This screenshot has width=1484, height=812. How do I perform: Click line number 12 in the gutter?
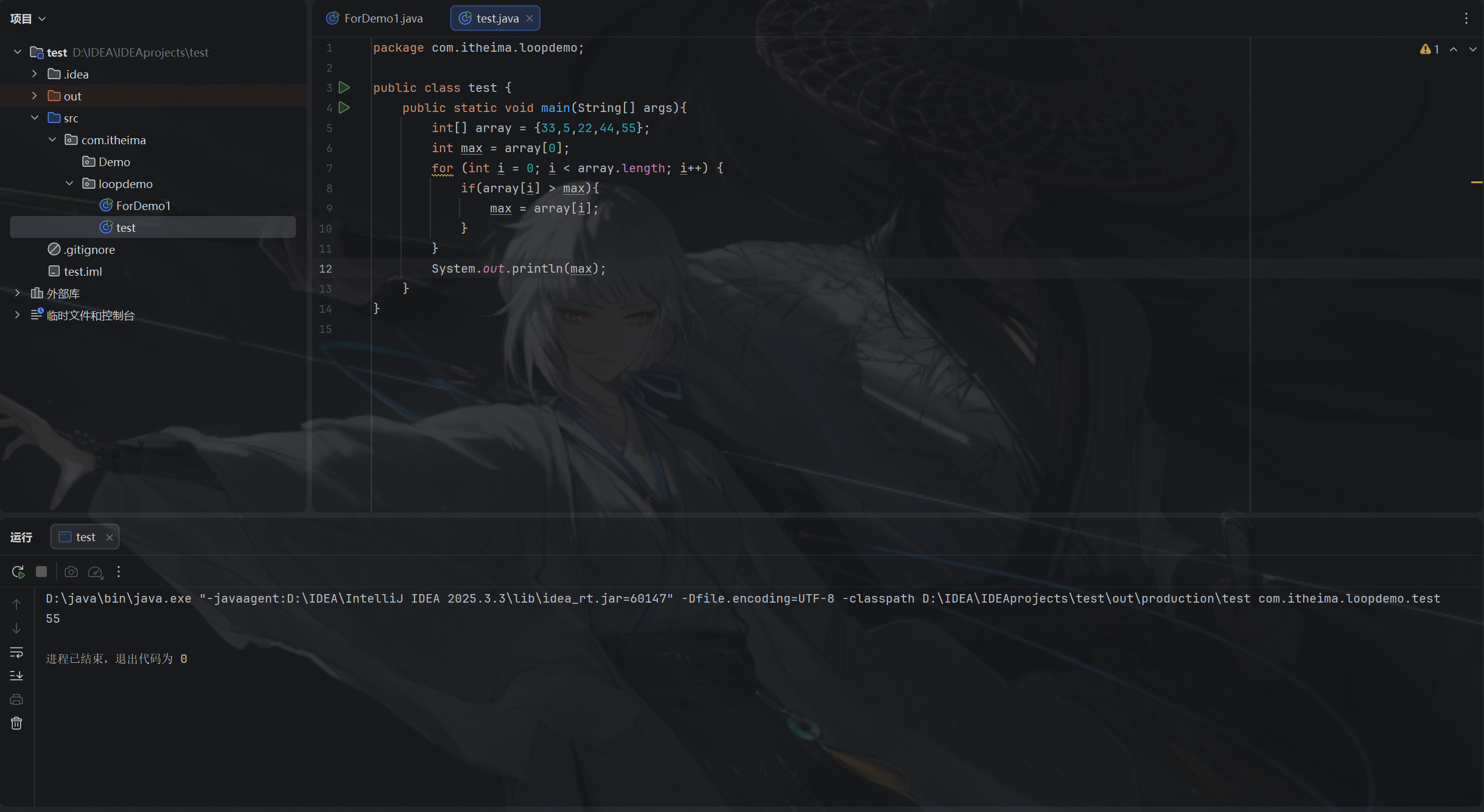point(326,268)
